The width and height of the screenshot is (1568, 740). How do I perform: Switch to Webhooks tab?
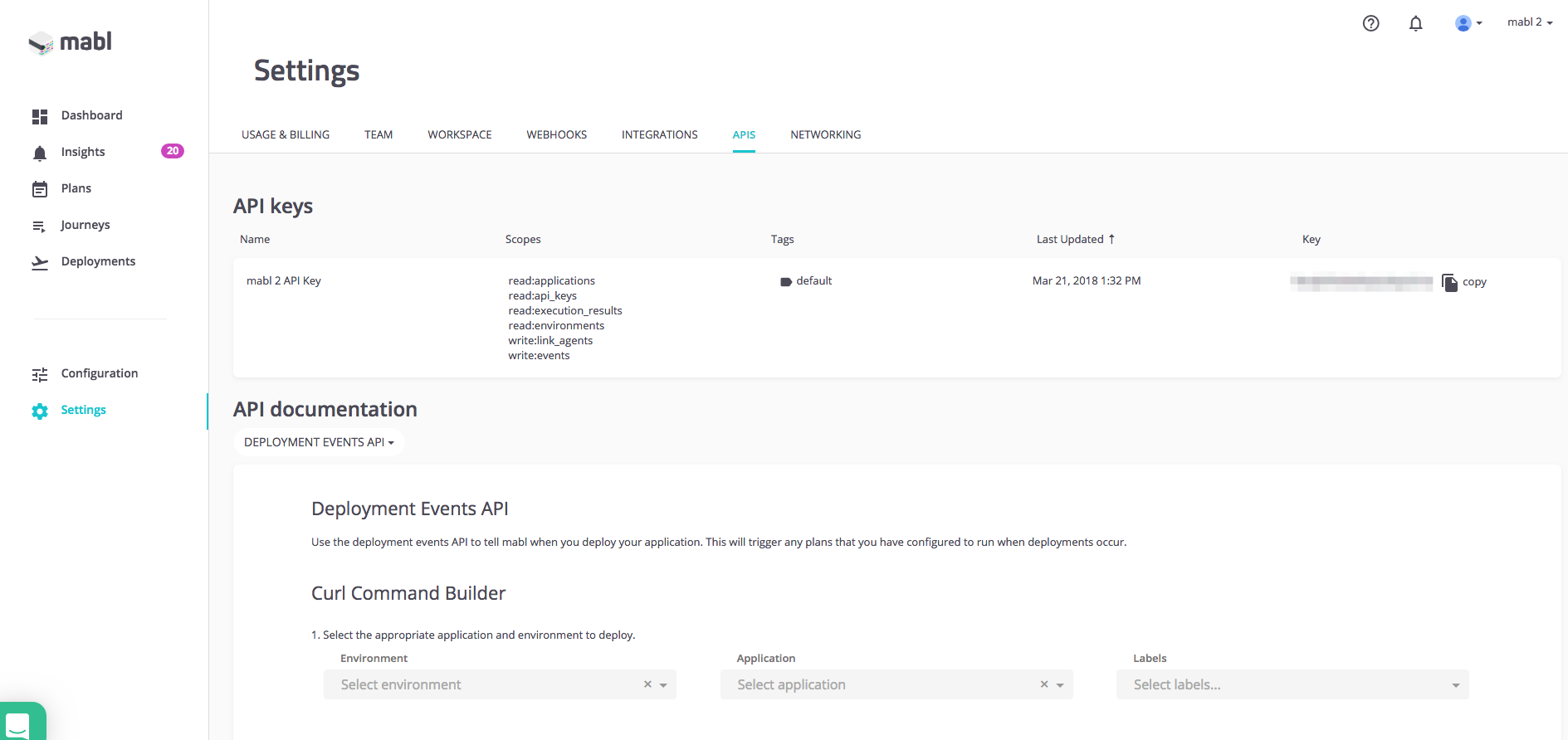tap(557, 134)
